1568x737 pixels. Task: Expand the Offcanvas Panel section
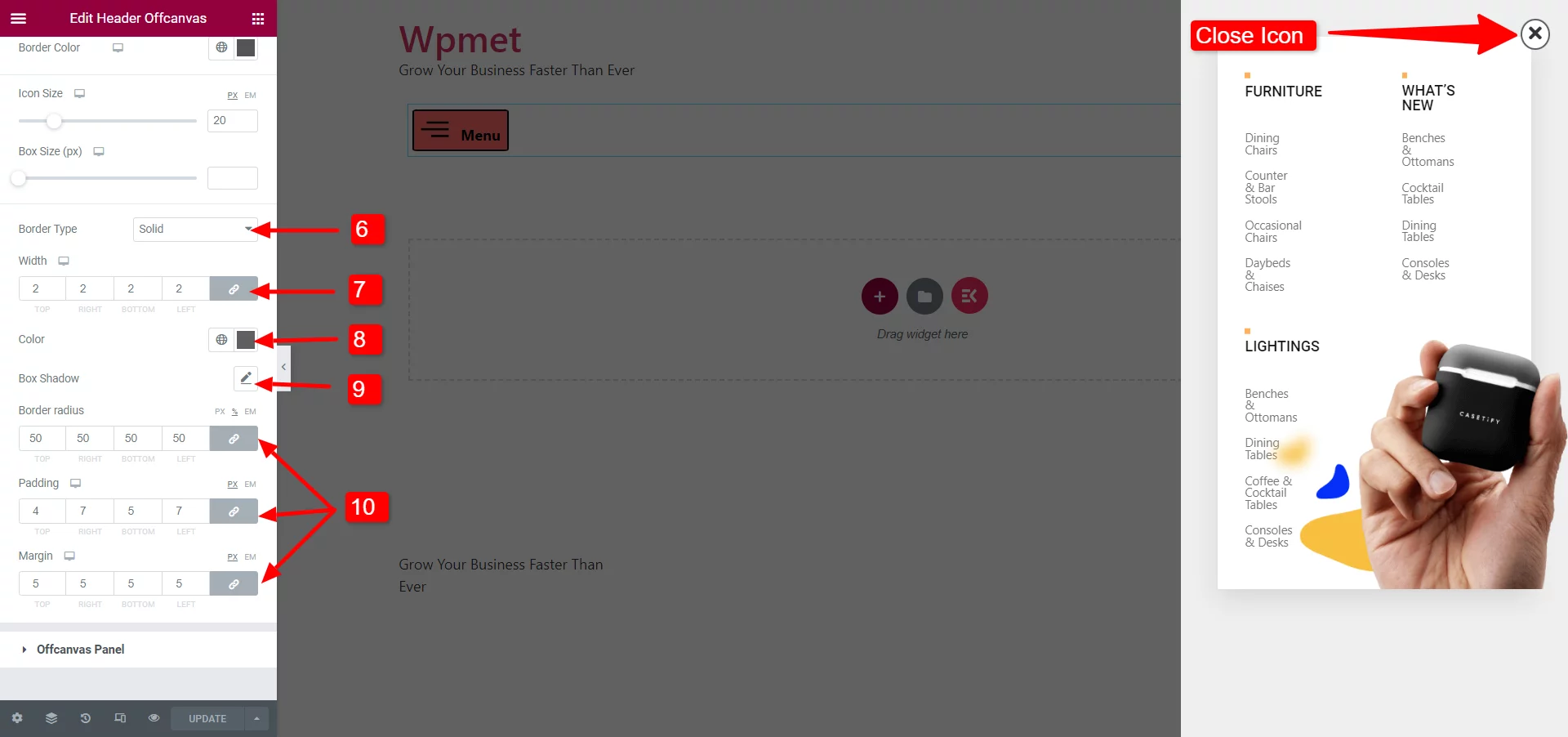click(138, 650)
